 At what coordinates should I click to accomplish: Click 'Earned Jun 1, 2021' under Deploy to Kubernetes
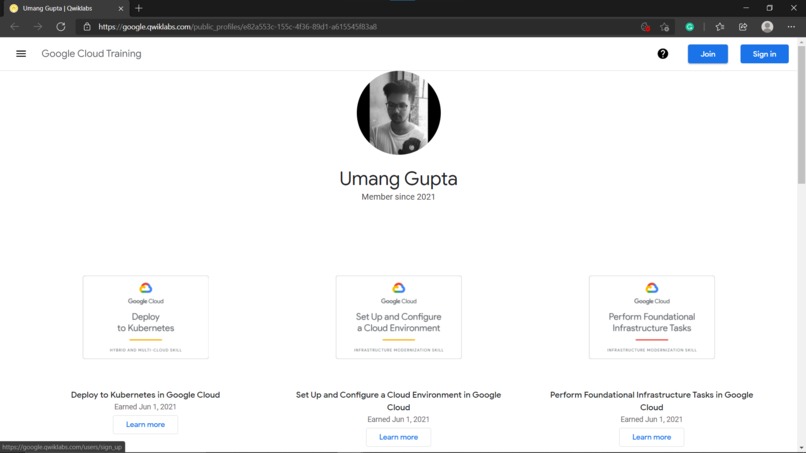[x=145, y=407]
